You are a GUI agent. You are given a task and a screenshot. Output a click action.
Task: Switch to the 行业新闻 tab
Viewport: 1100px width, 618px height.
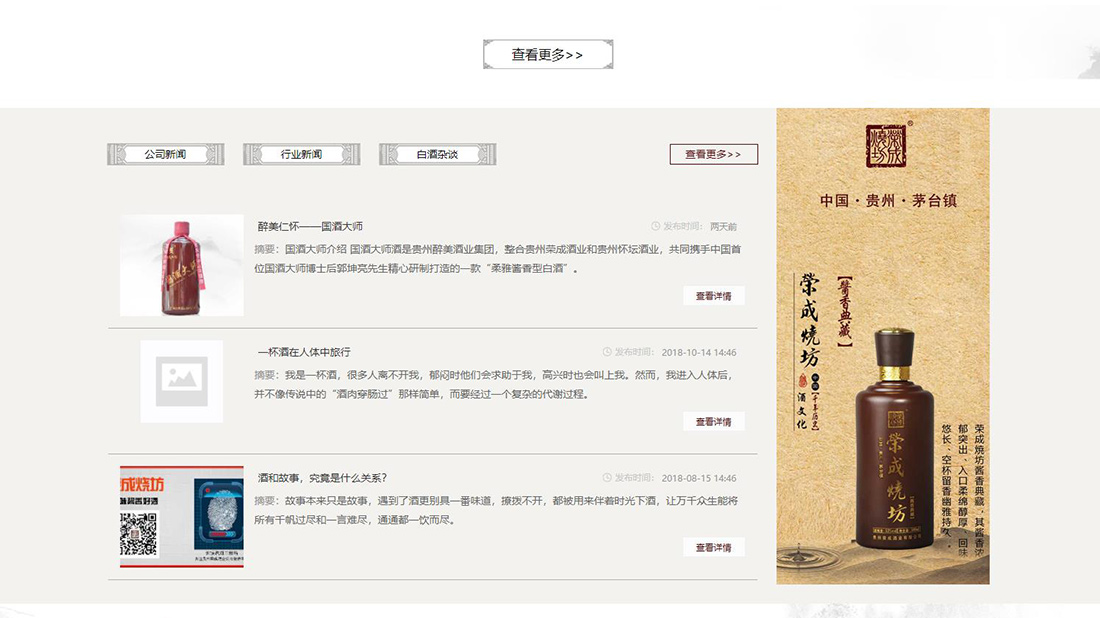point(302,154)
